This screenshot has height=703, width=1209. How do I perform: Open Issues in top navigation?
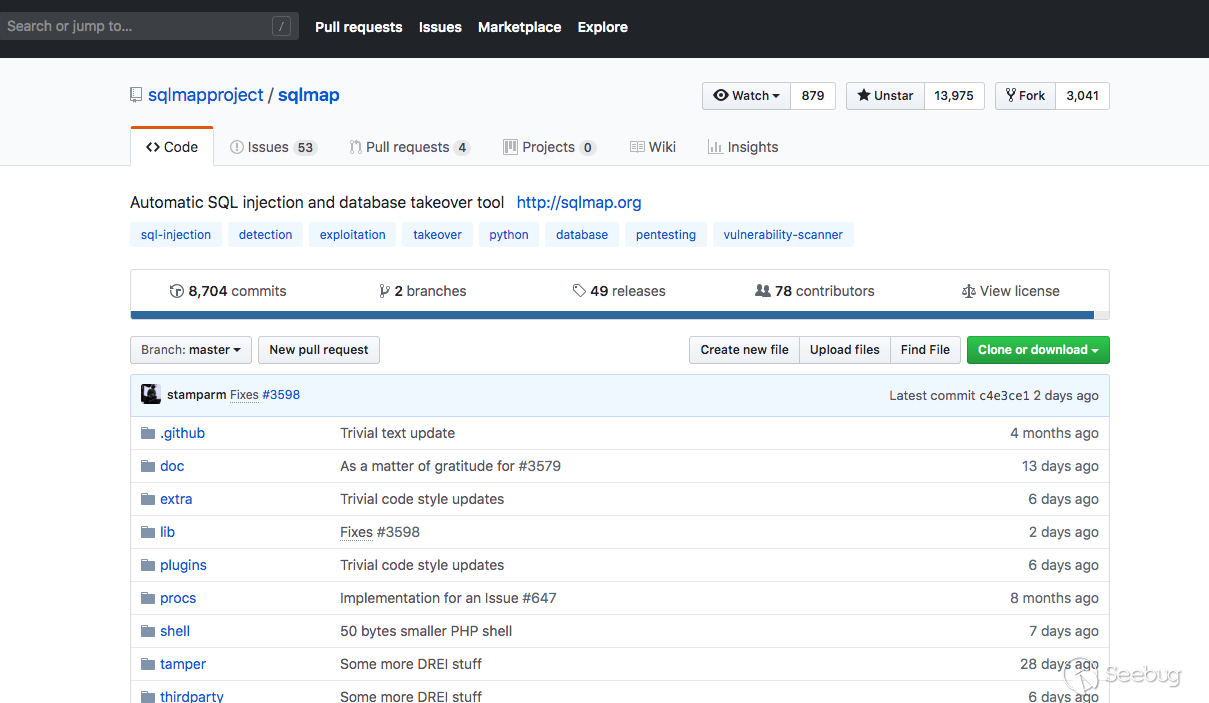440,27
